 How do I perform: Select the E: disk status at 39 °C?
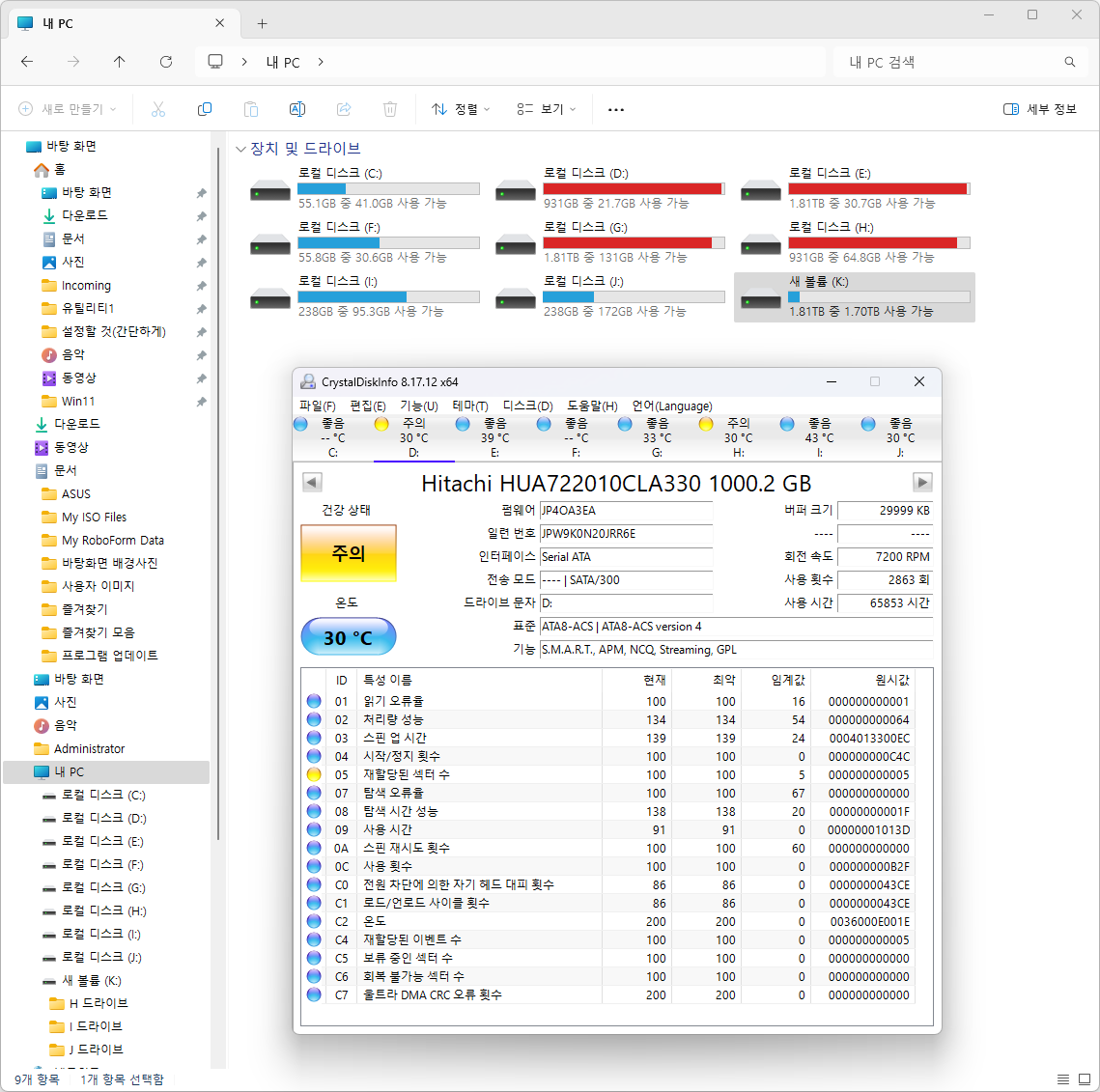(494, 437)
